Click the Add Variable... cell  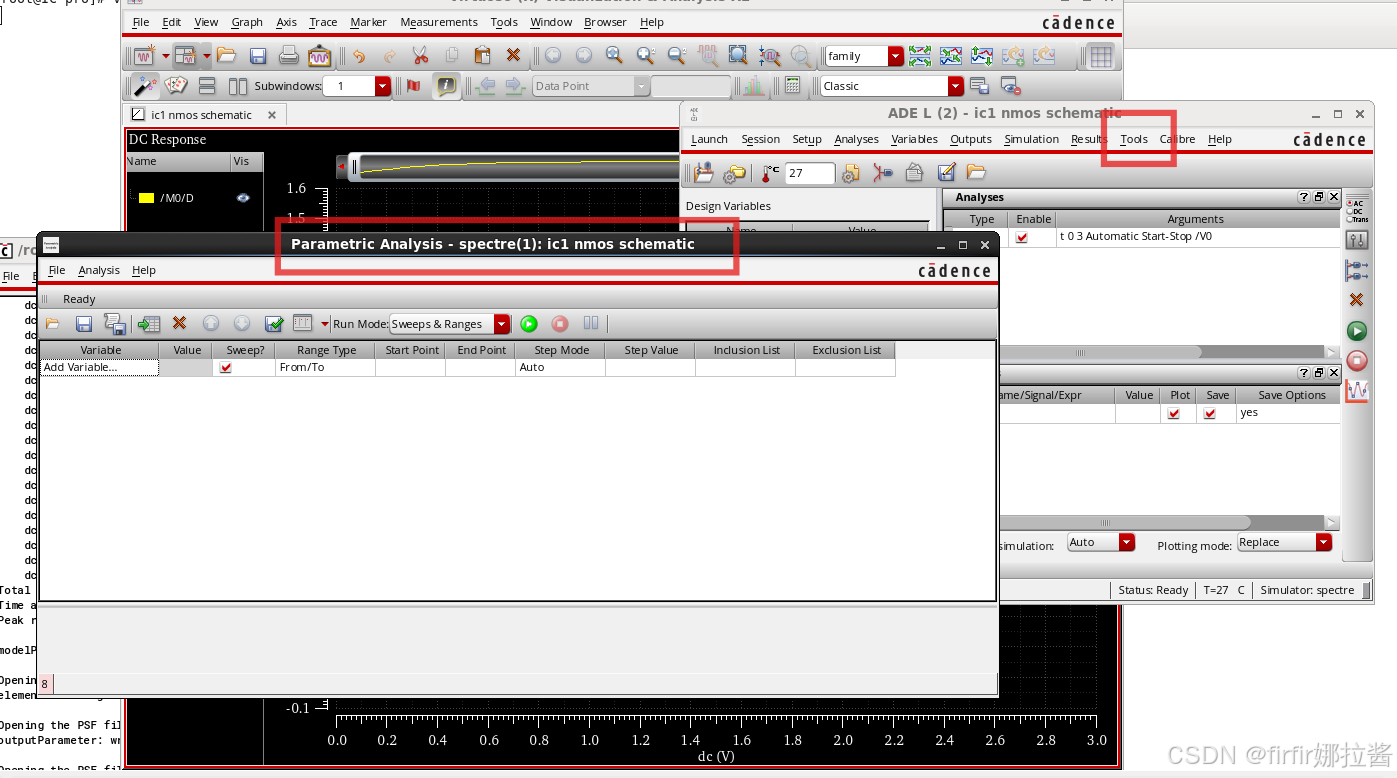[x=99, y=368]
